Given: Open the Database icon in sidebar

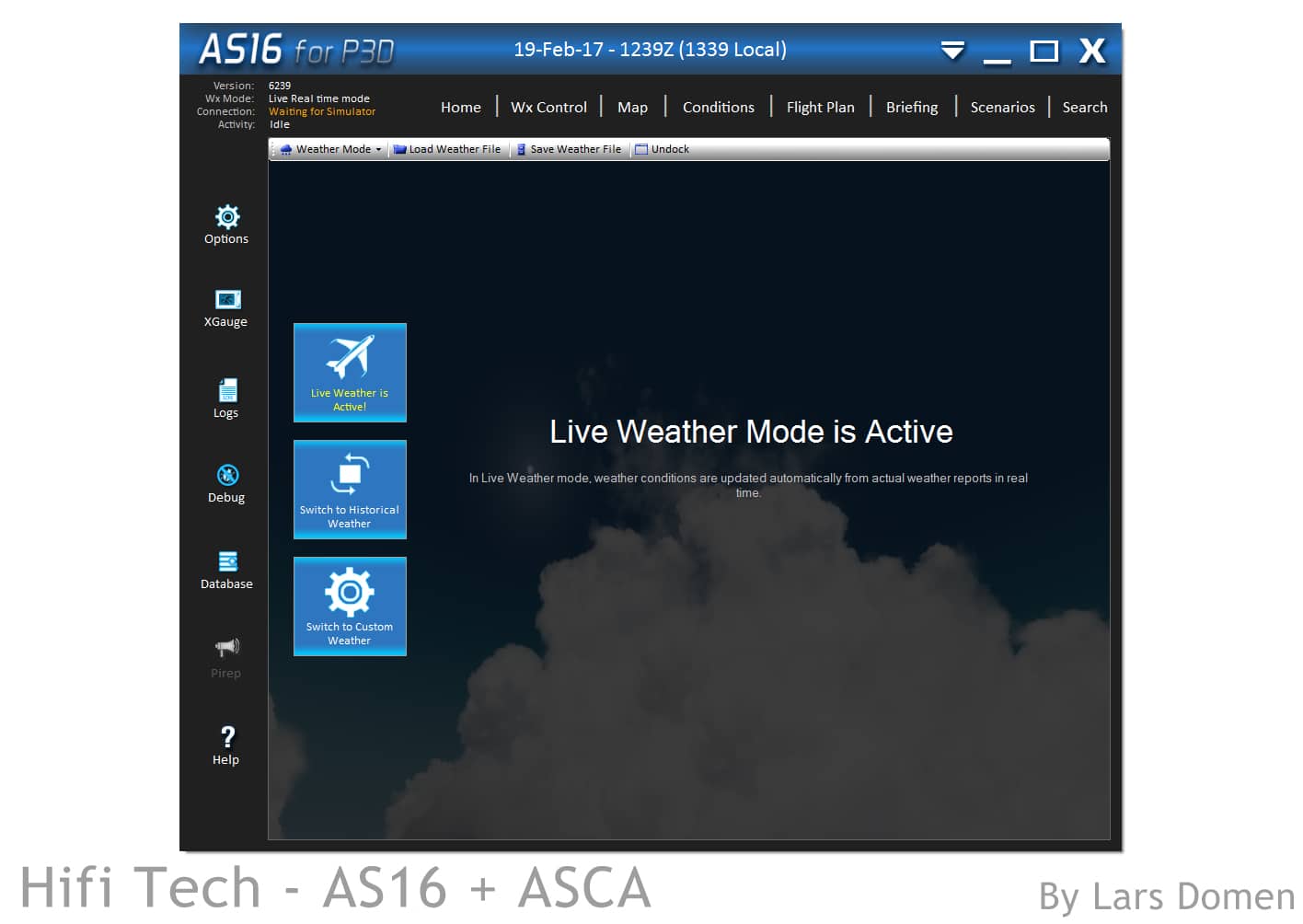Looking at the screenshot, I should coord(226,561).
